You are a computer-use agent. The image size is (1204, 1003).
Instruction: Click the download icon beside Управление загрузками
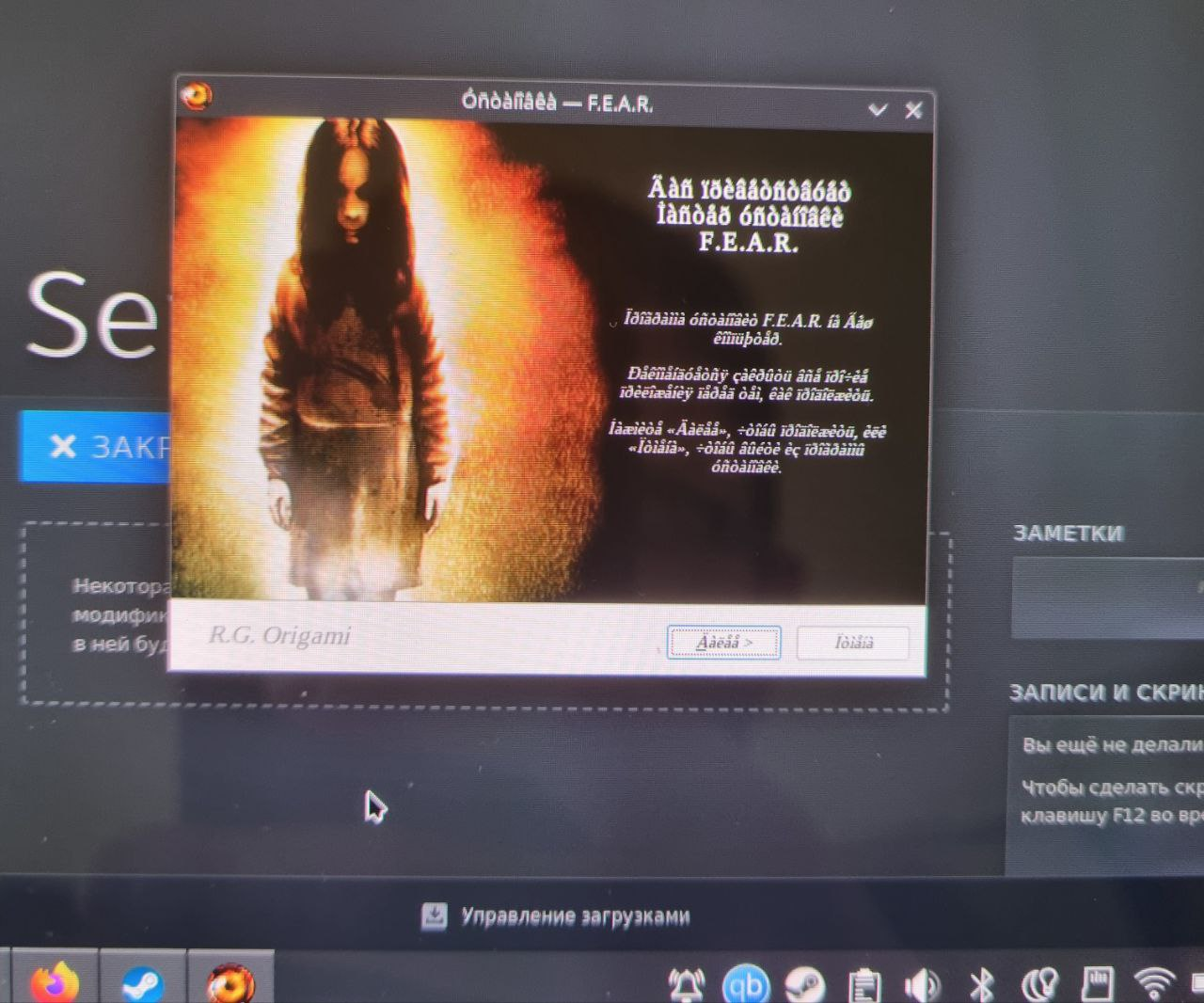[x=434, y=915]
